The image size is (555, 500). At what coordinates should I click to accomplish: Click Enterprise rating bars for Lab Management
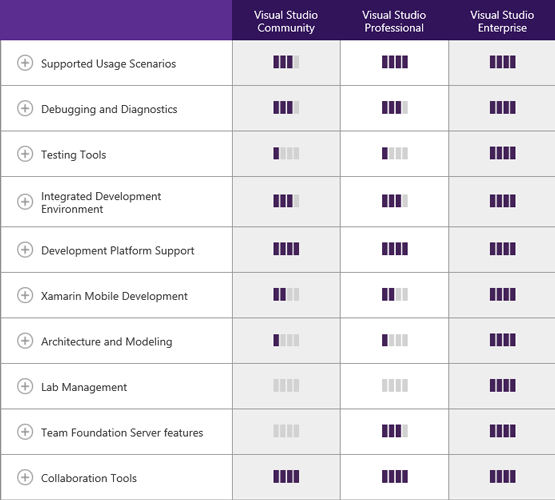[503, 385]
